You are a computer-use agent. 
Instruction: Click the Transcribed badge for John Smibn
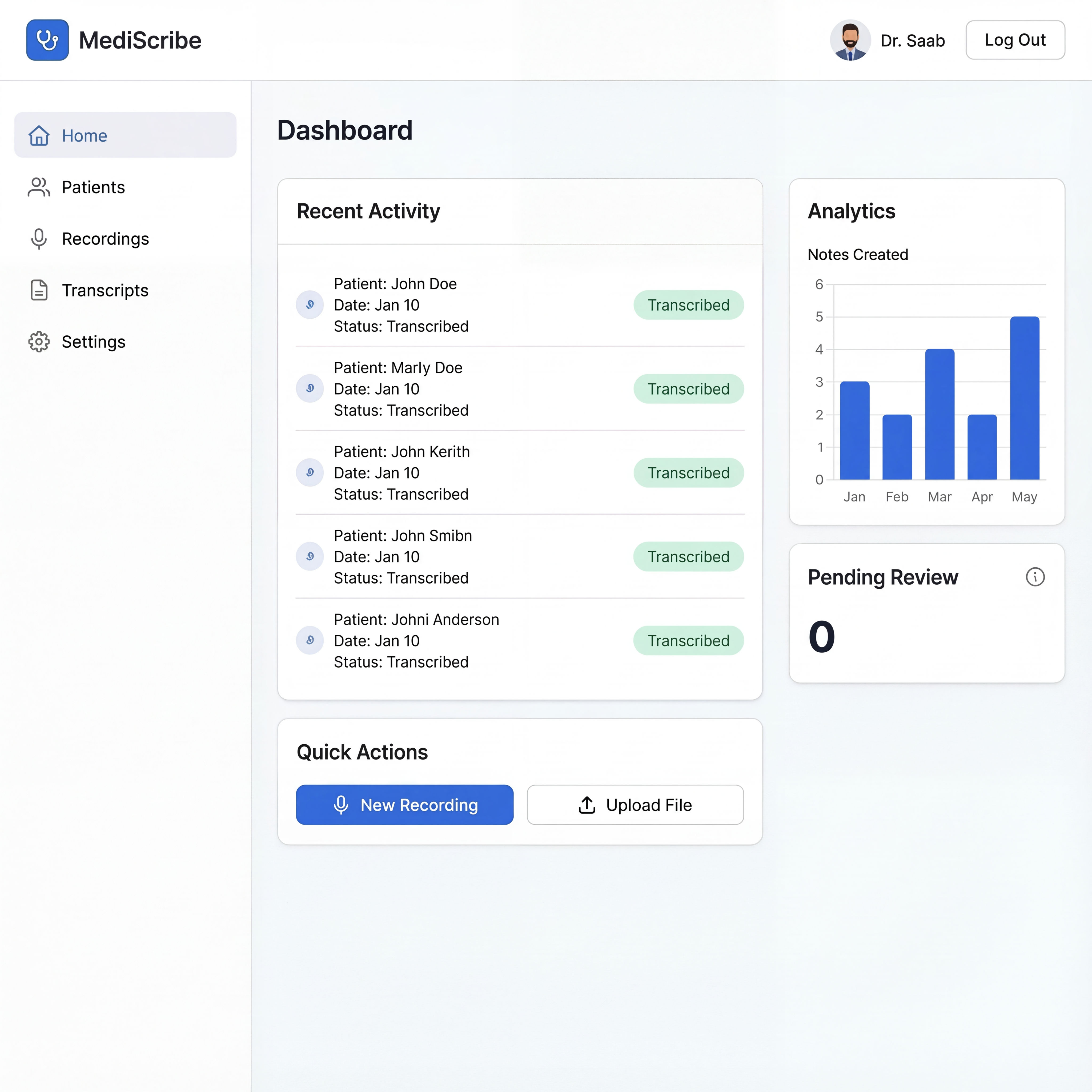coord(688,557)
